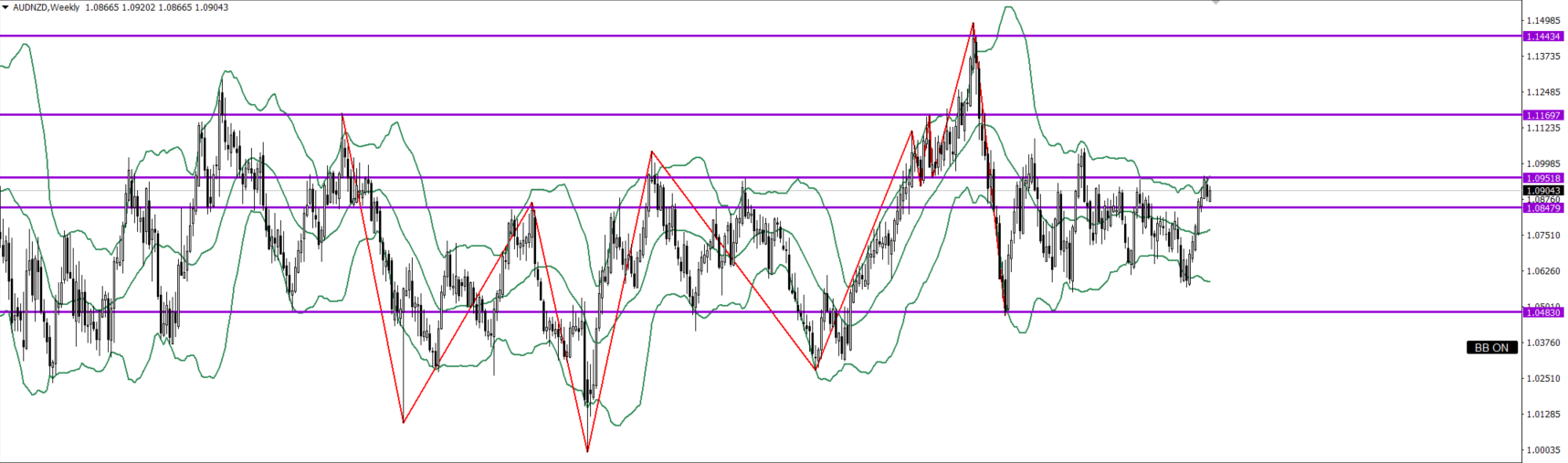Toggle the BB ON indicator button
The image size is (1568, 463).
[1491, 348]
